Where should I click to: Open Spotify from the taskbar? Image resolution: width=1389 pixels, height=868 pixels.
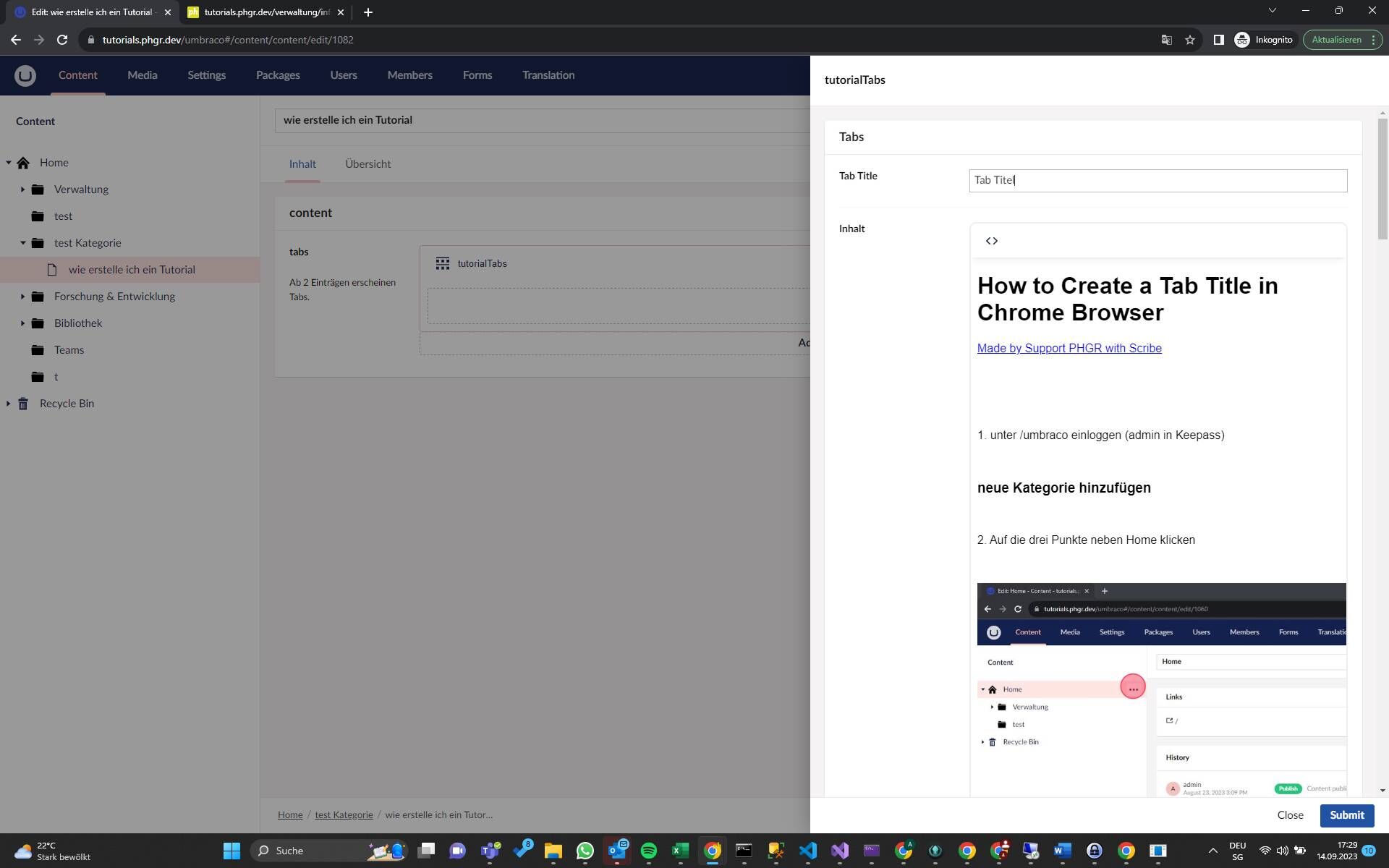(648, 851)
